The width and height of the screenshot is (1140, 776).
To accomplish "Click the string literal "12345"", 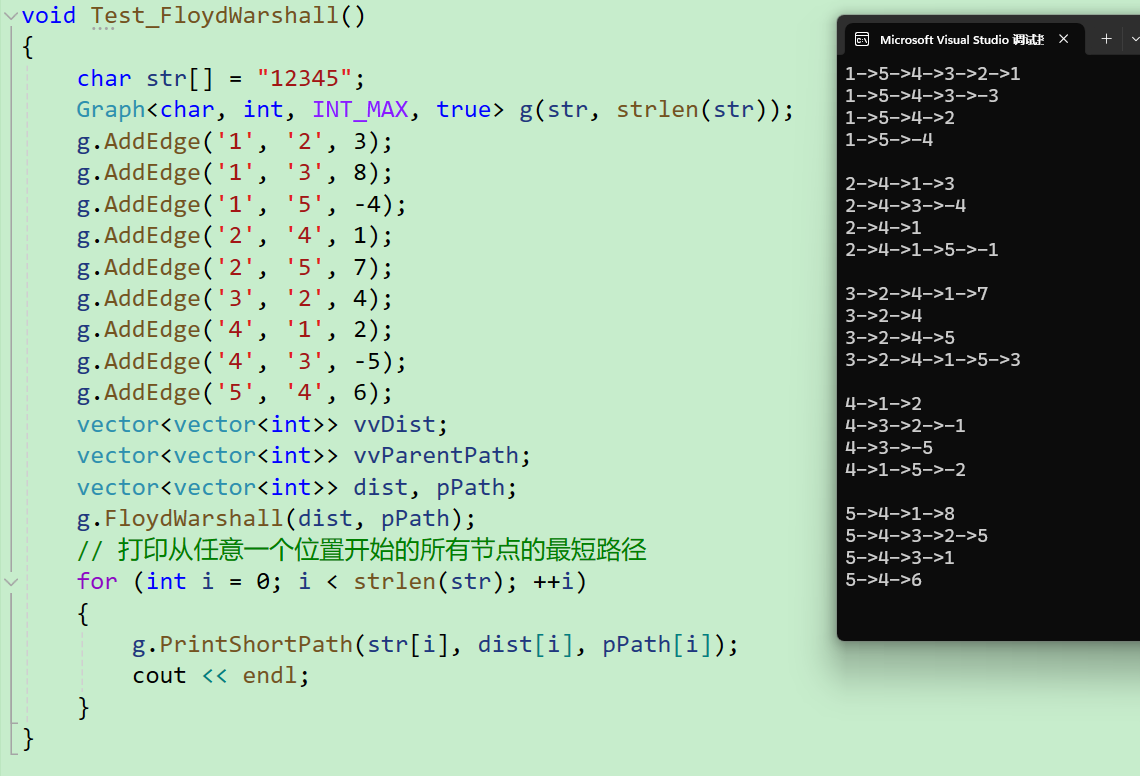I will tap(304, 78).
